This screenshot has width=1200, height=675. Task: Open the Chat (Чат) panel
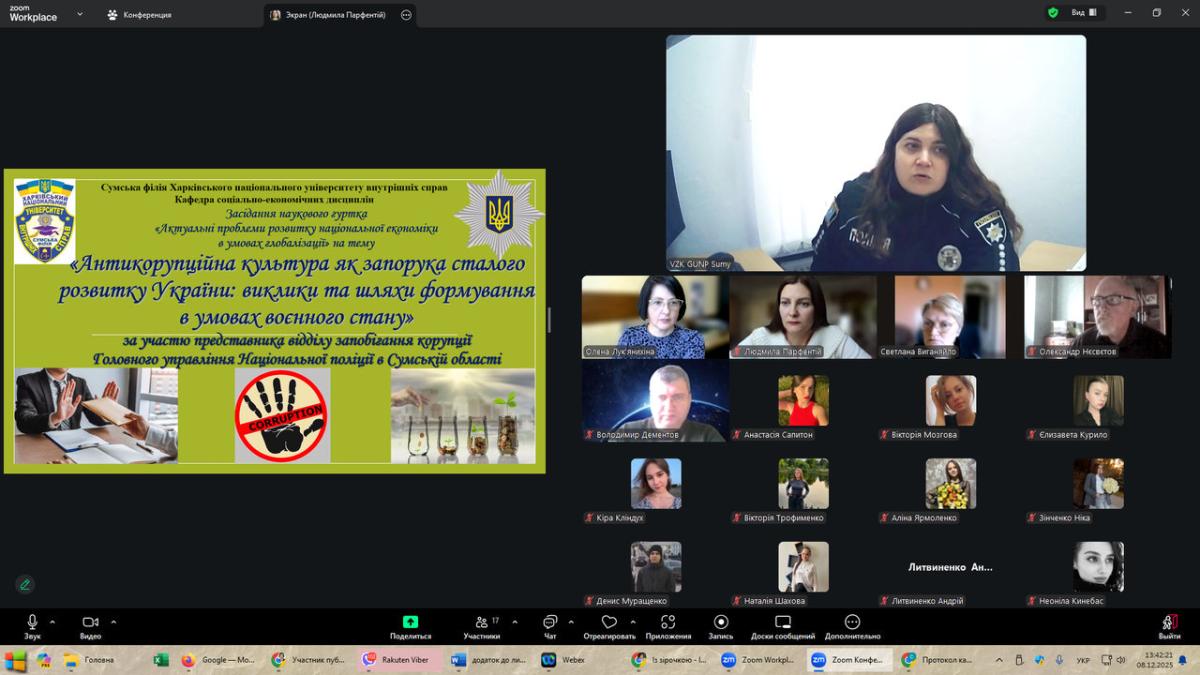(x=550, y=627)
